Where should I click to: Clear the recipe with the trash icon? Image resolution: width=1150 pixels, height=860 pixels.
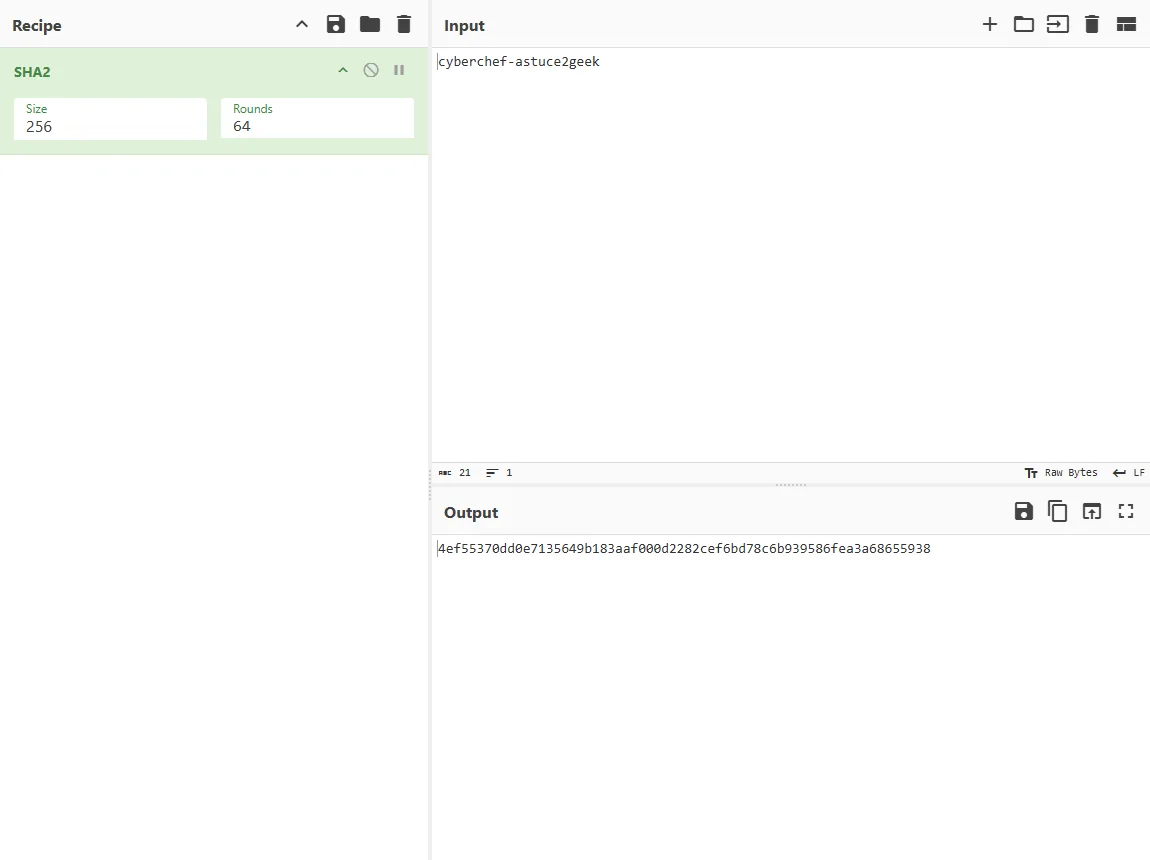coord(404,24)
